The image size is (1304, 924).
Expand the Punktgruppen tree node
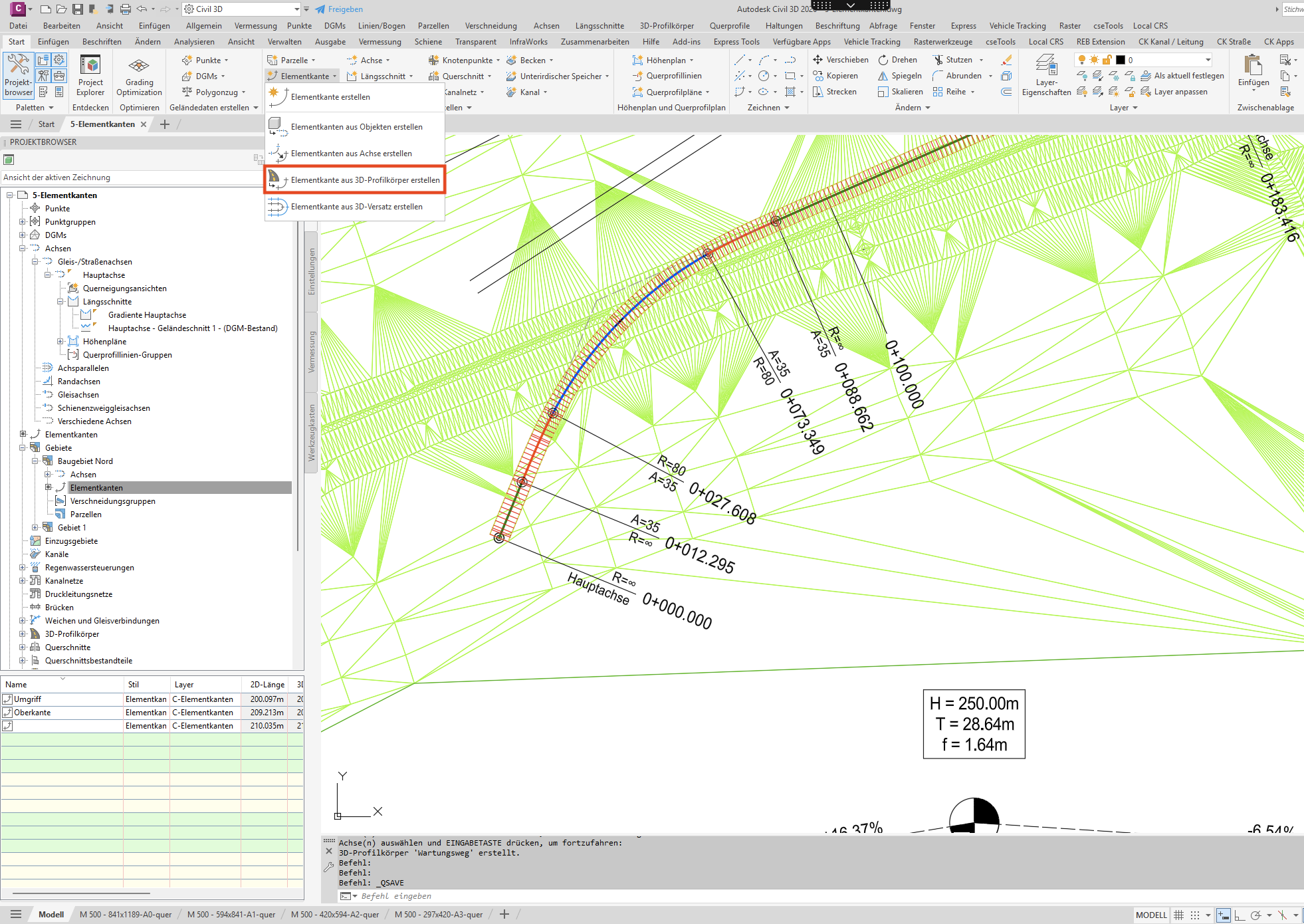22,221
